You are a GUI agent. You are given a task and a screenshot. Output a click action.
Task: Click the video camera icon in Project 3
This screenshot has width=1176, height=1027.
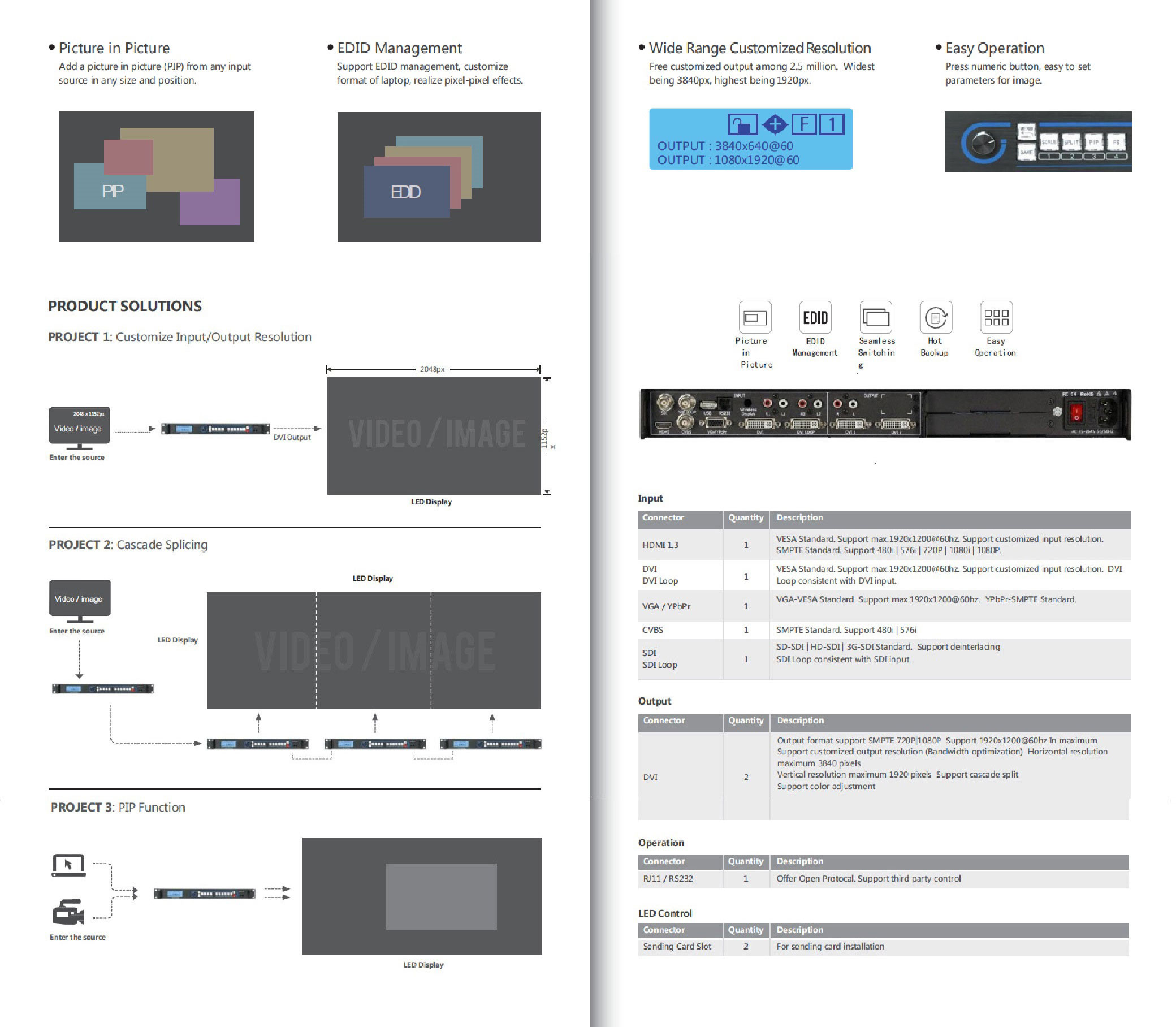[68, 912]
